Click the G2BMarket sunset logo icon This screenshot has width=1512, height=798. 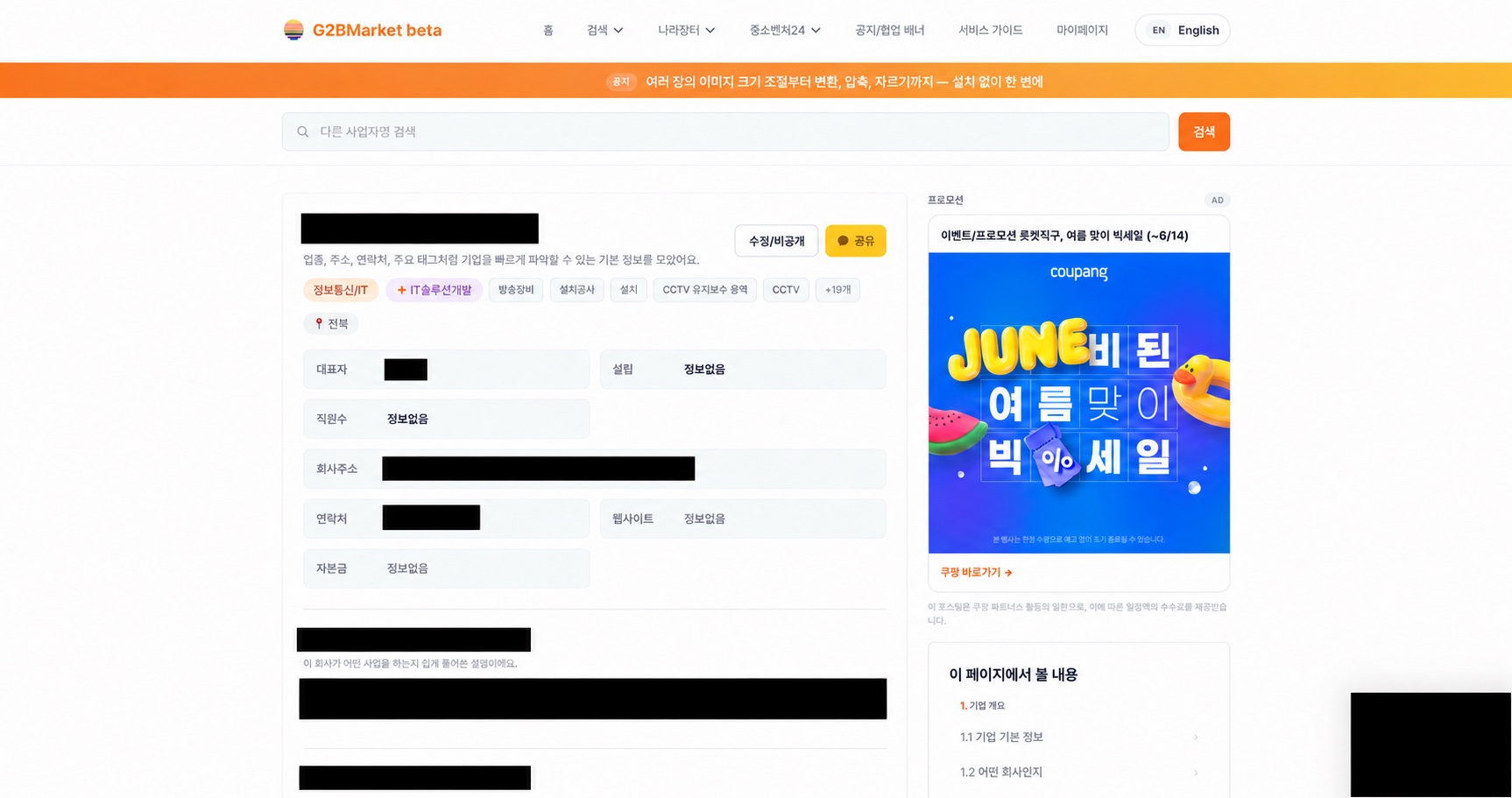click(x=293, y=30)
